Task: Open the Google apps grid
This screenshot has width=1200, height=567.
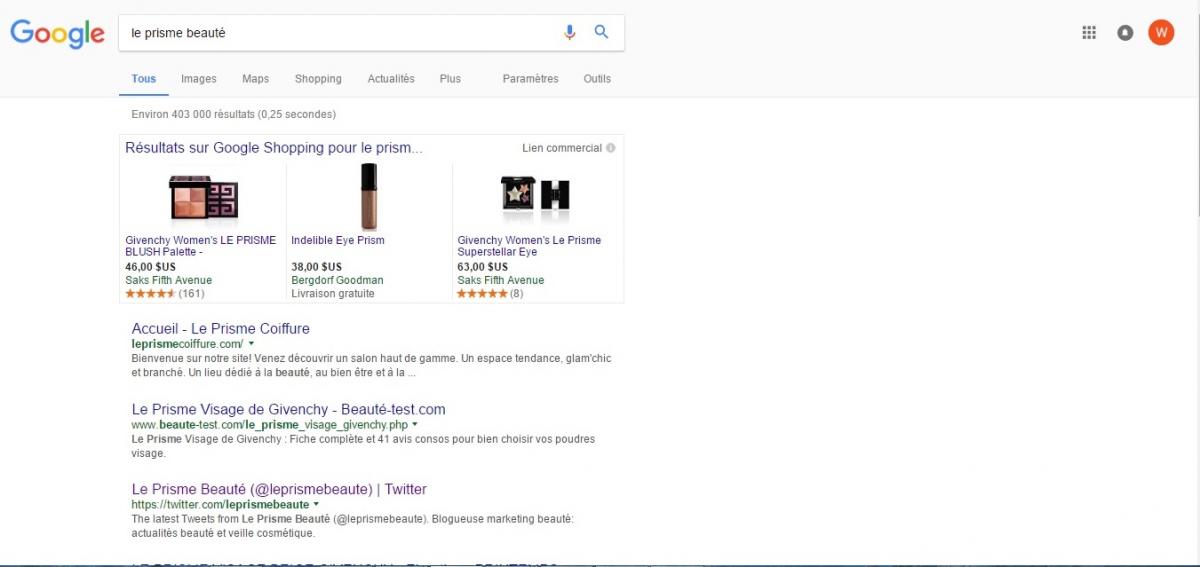Action: pos(1089,33)
